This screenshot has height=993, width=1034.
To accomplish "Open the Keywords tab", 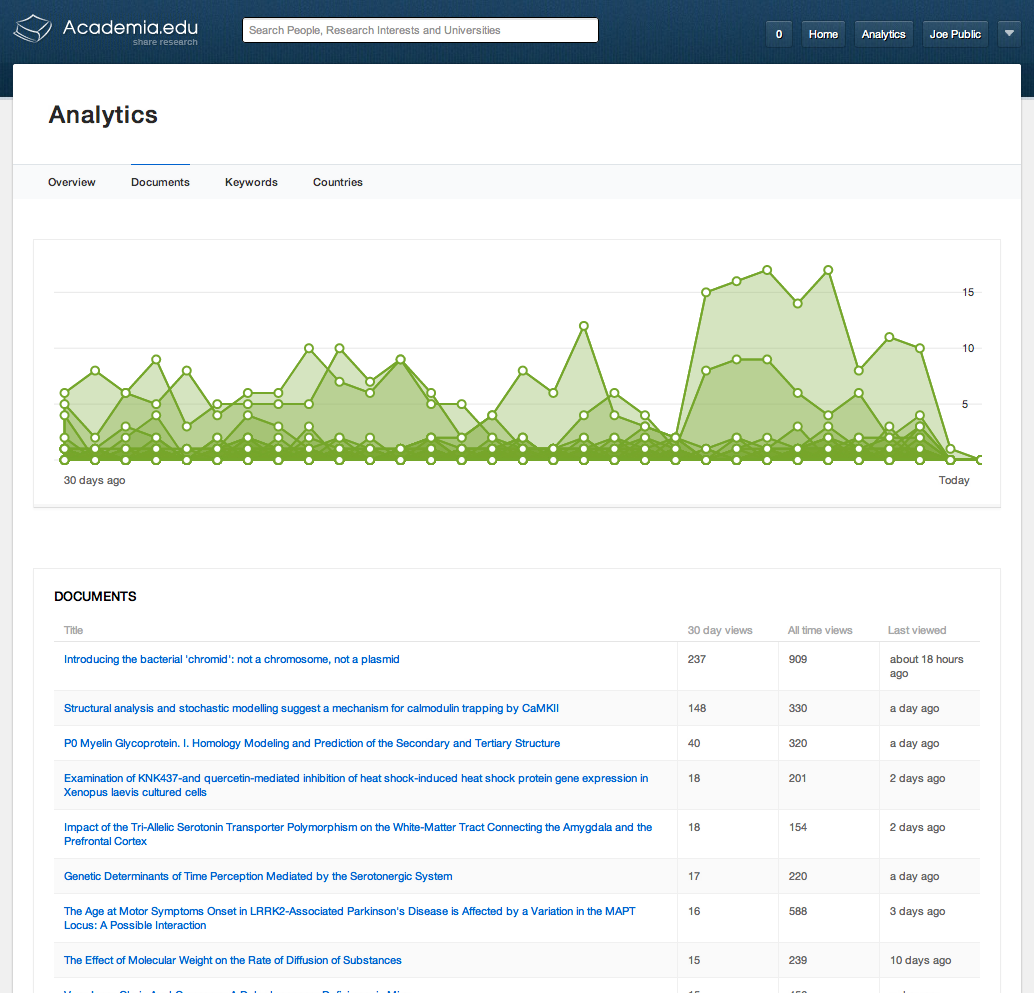I will tap(251, 182).
